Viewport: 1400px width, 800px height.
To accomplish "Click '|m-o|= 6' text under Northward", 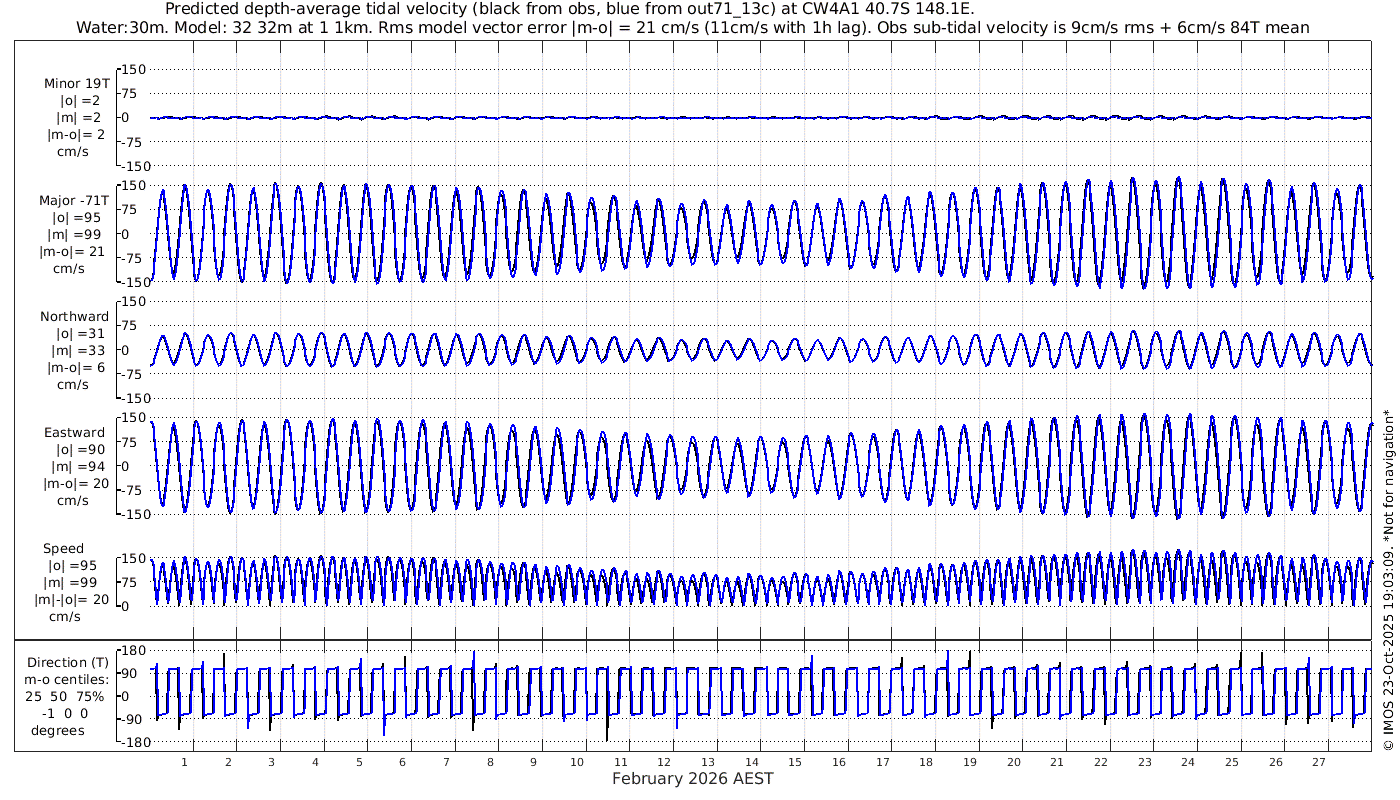I will tap(75, 368).
